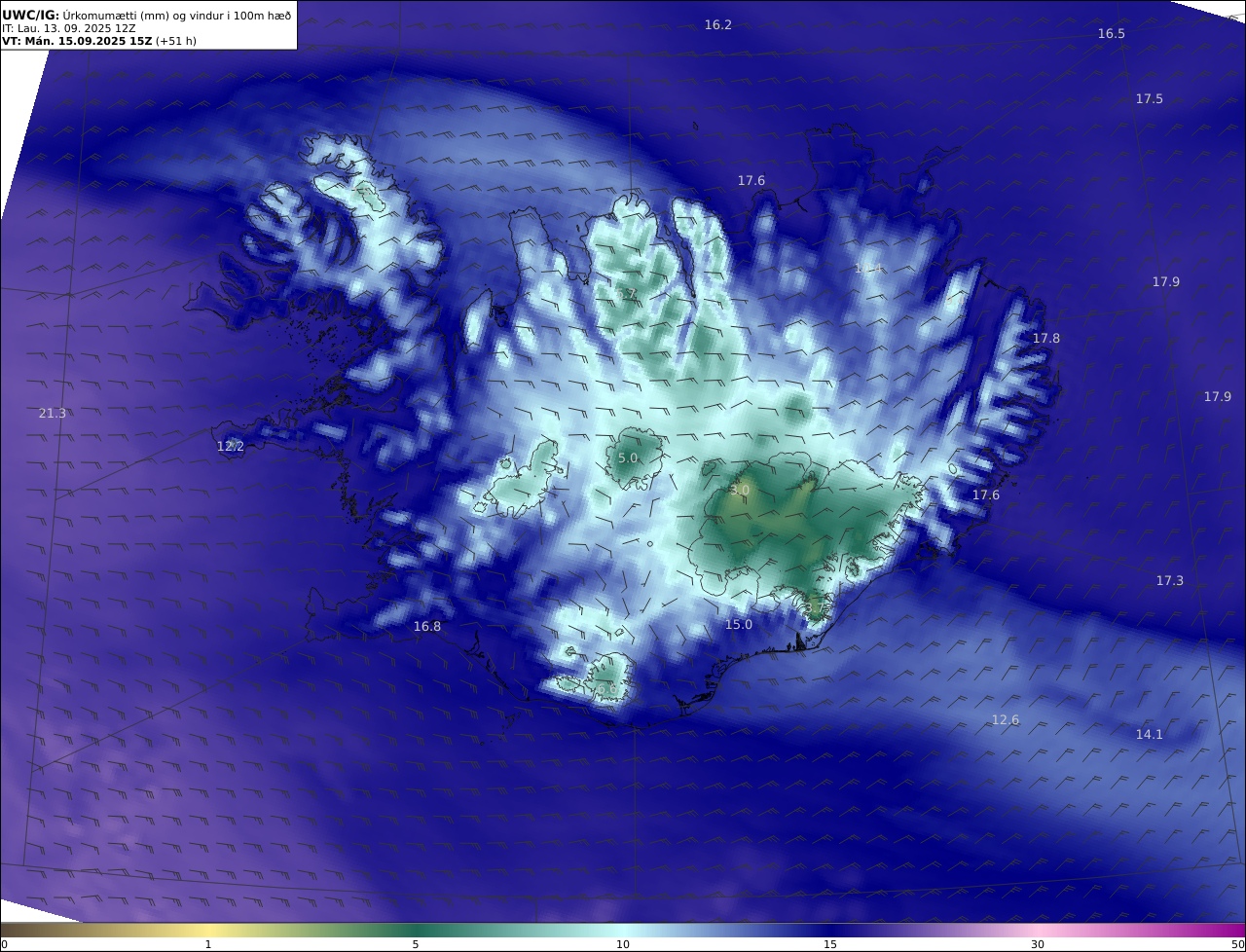Click the 10 tick label on the color scale
Viewport: 1246px width, 952px height.
[623, 944]
